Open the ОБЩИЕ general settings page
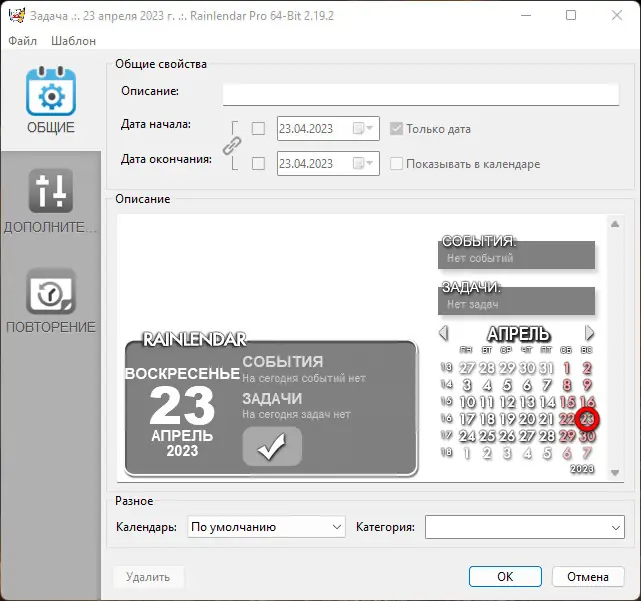The height and width of the screenshot is (601, 641). (51, 100)
